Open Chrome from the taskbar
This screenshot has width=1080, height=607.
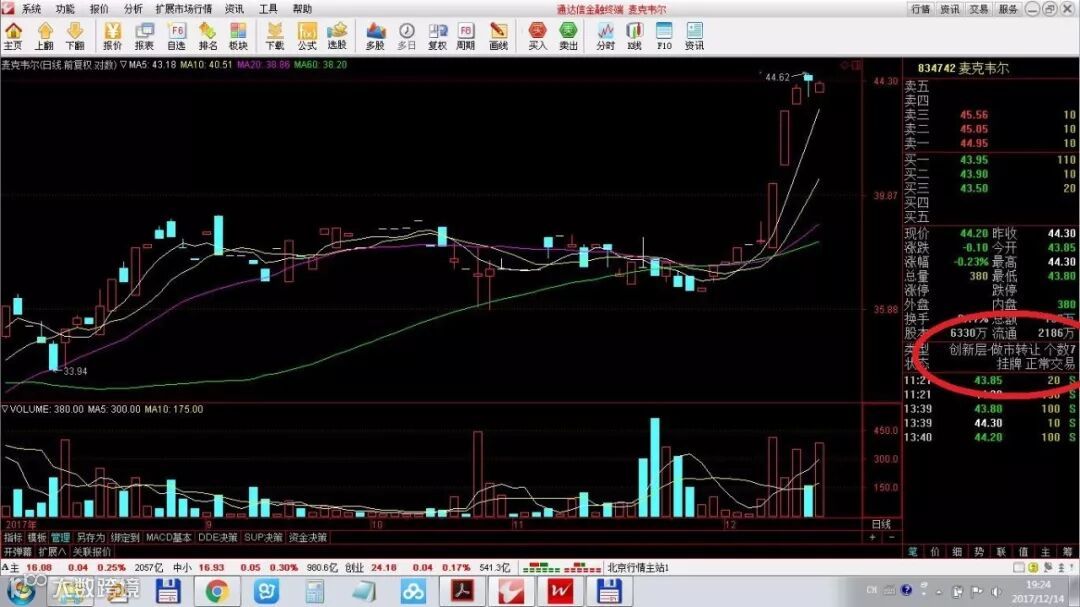click(x=216, y=591)
